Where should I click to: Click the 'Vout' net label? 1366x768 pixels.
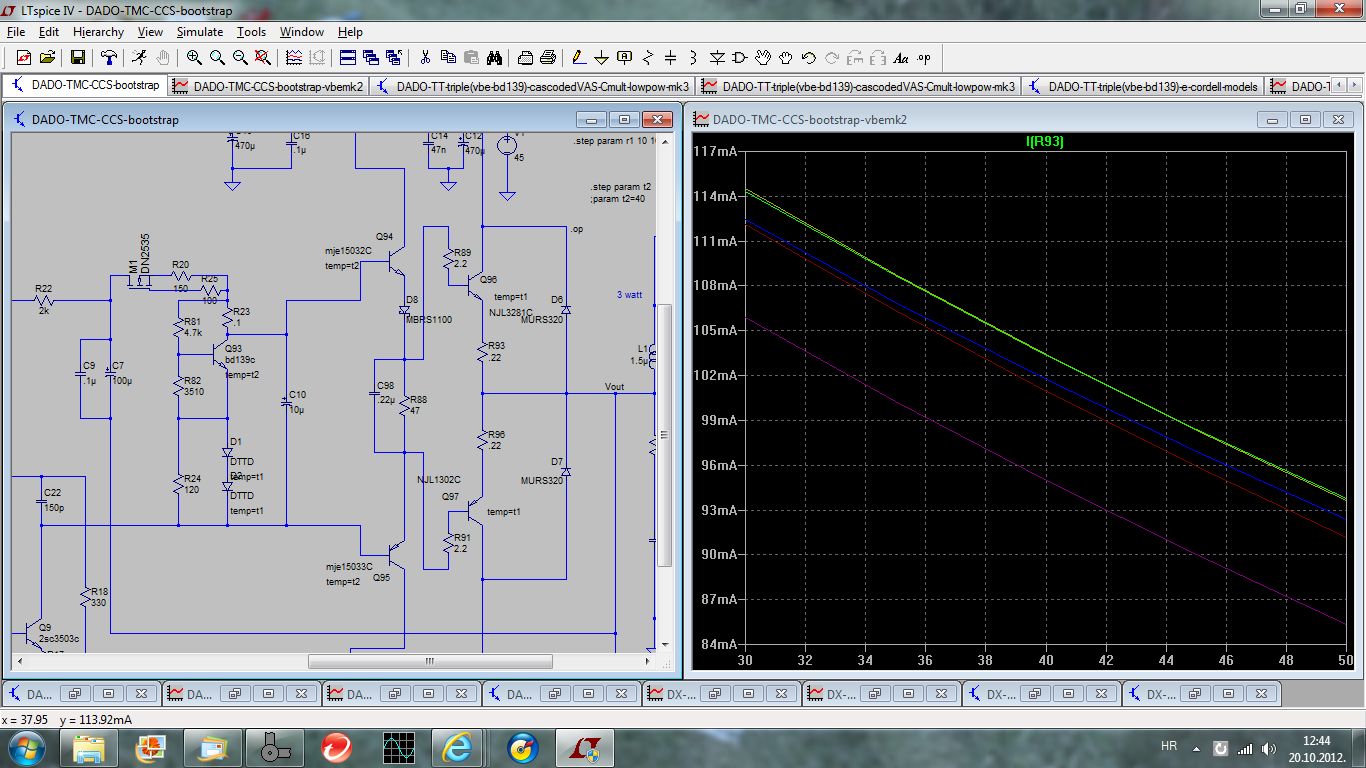tap(615, 386)
